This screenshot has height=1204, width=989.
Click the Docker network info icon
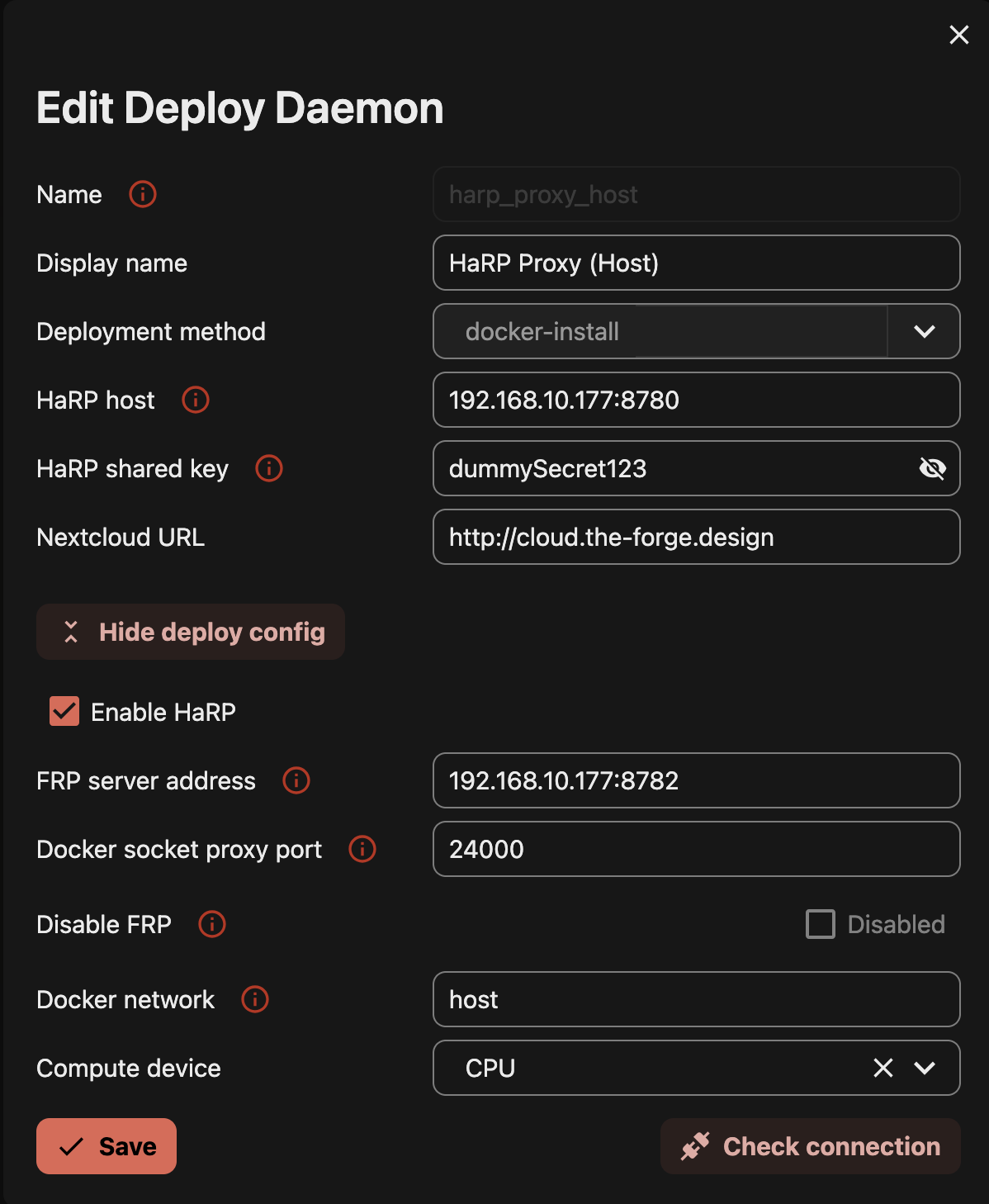click(255, 999)
